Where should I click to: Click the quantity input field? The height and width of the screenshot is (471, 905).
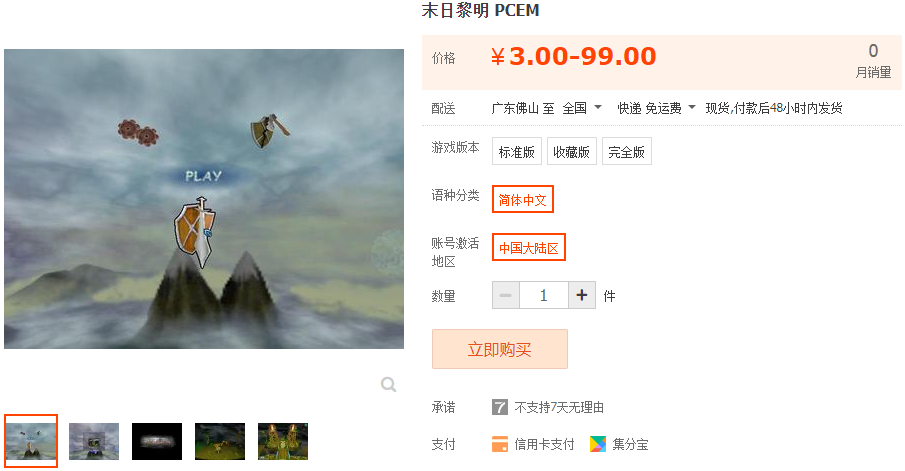coord(544,296)
